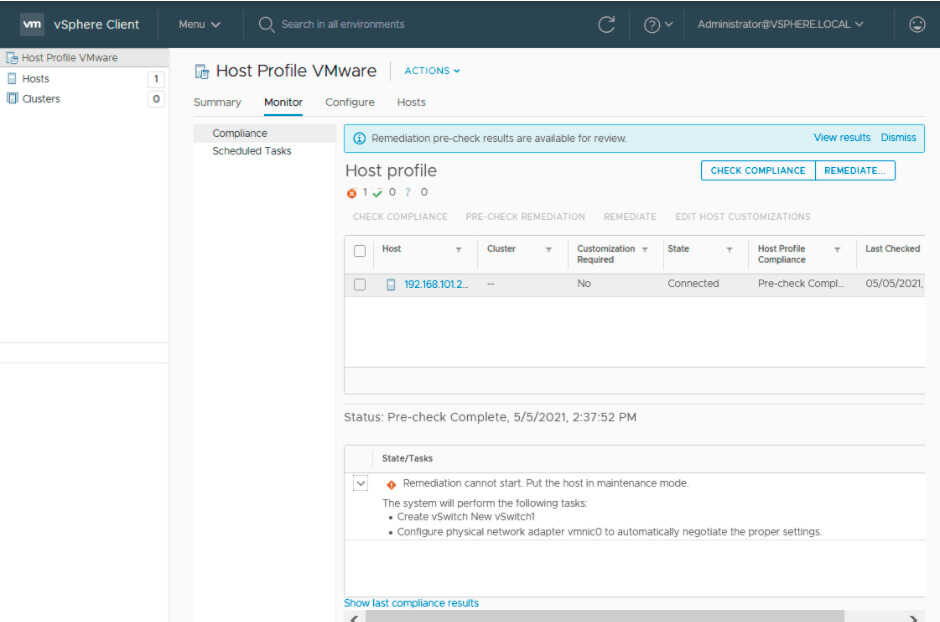Click the smiley feedback icon
This screenshot has height=622, width=940.
coord(917,25)
